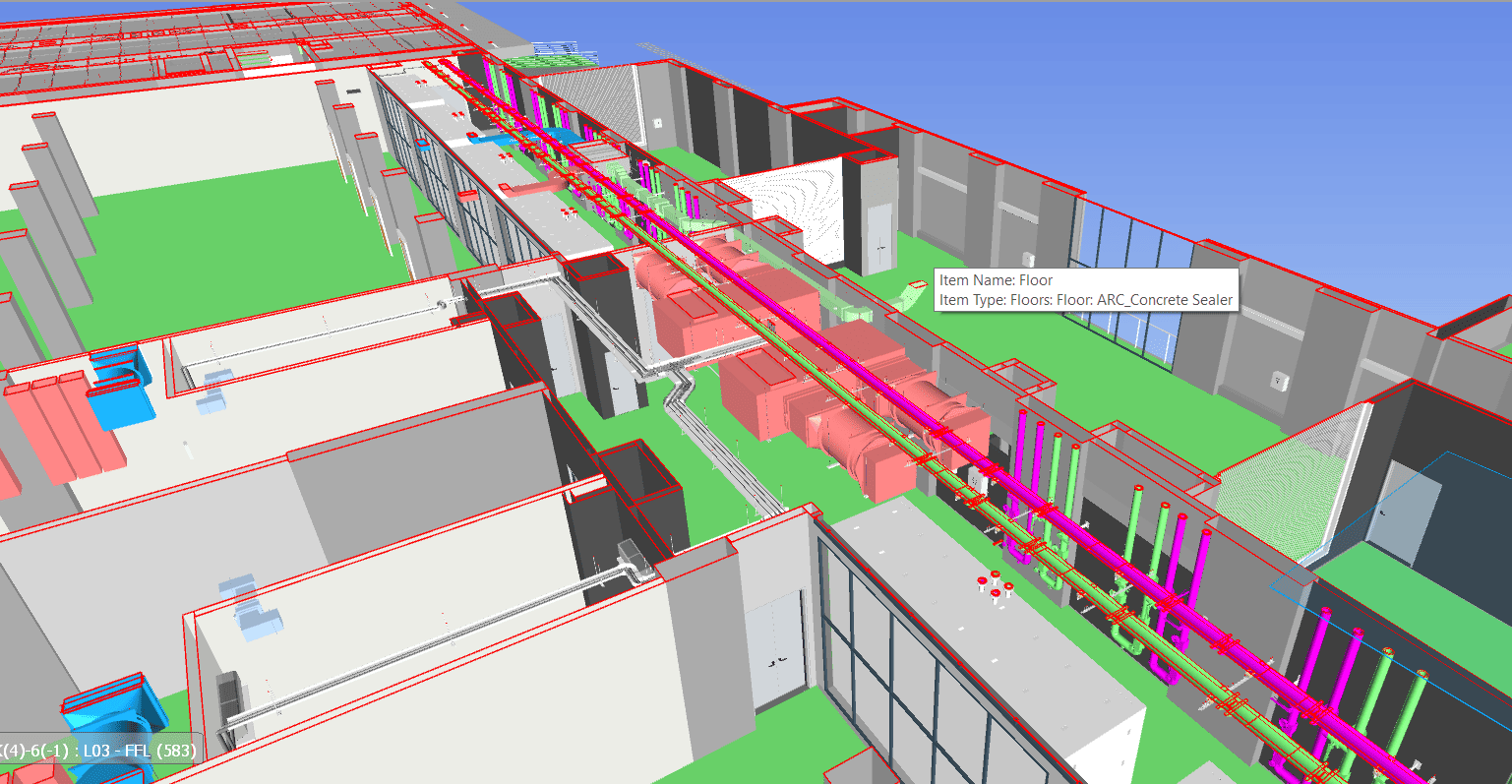Click a red pipe flange on the magenta run

[x=941, y=432]
